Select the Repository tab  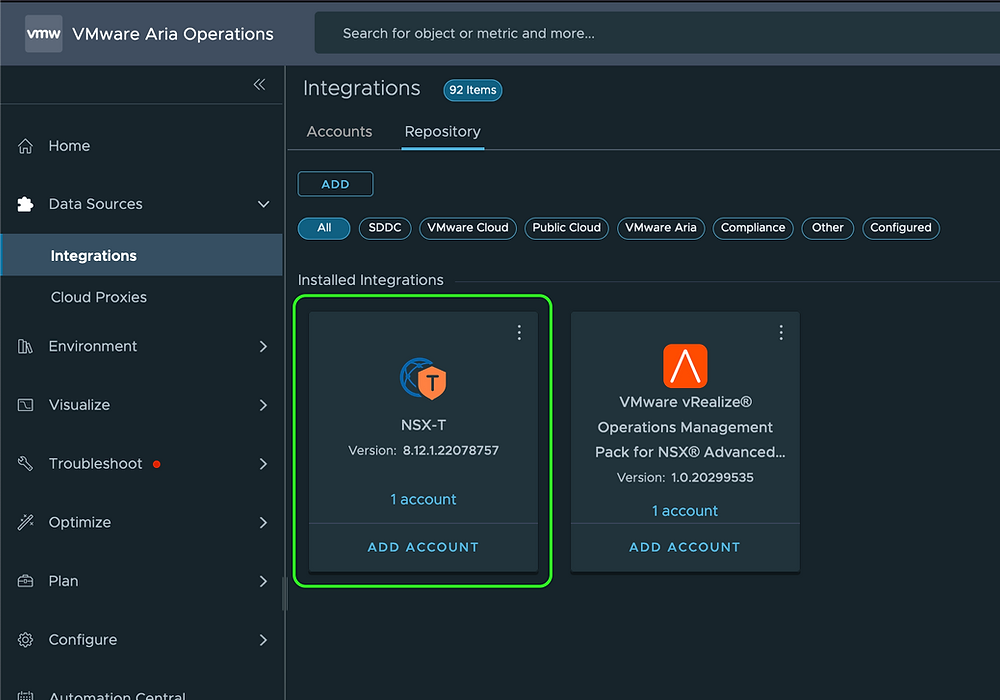443,131
